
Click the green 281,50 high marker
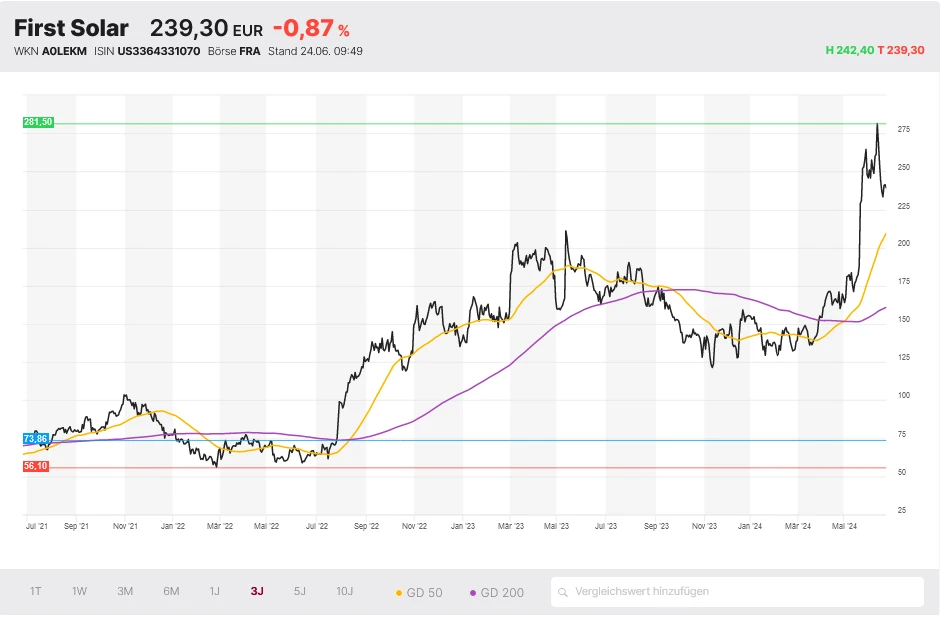(x=37, y=122)
